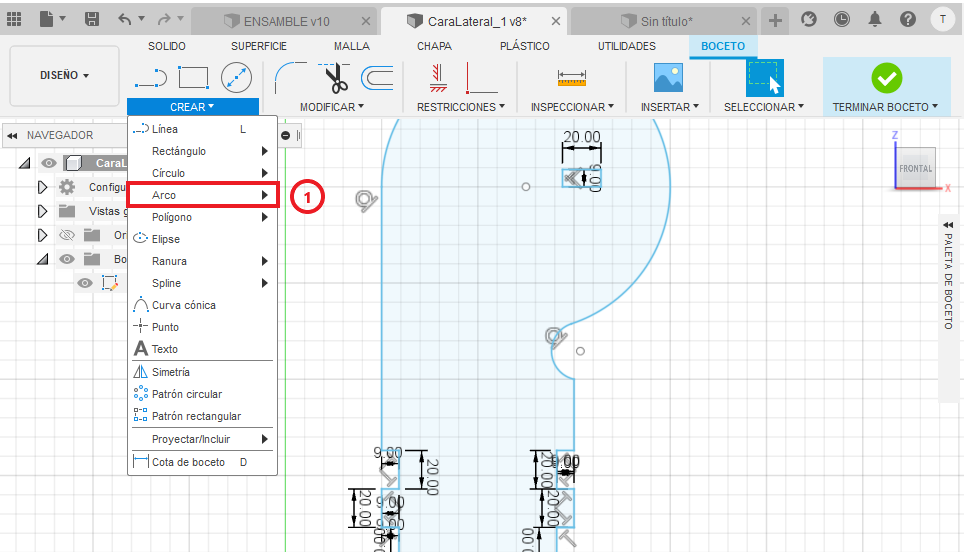Open the RESTRICCIONES dropdown

[x=460, y=107]
